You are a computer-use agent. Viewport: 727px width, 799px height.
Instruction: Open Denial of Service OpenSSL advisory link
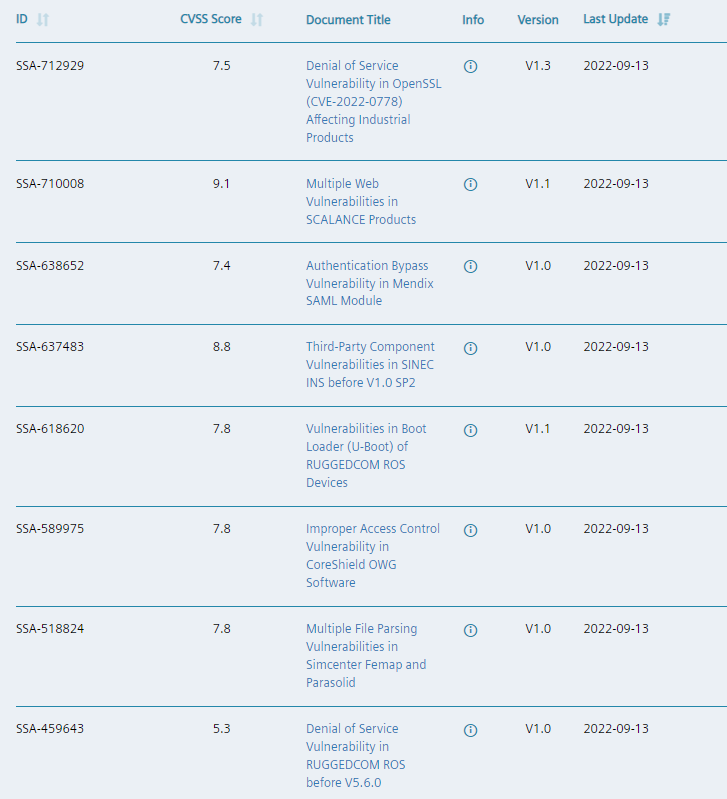pyautogui.click(x=373, y=101)
